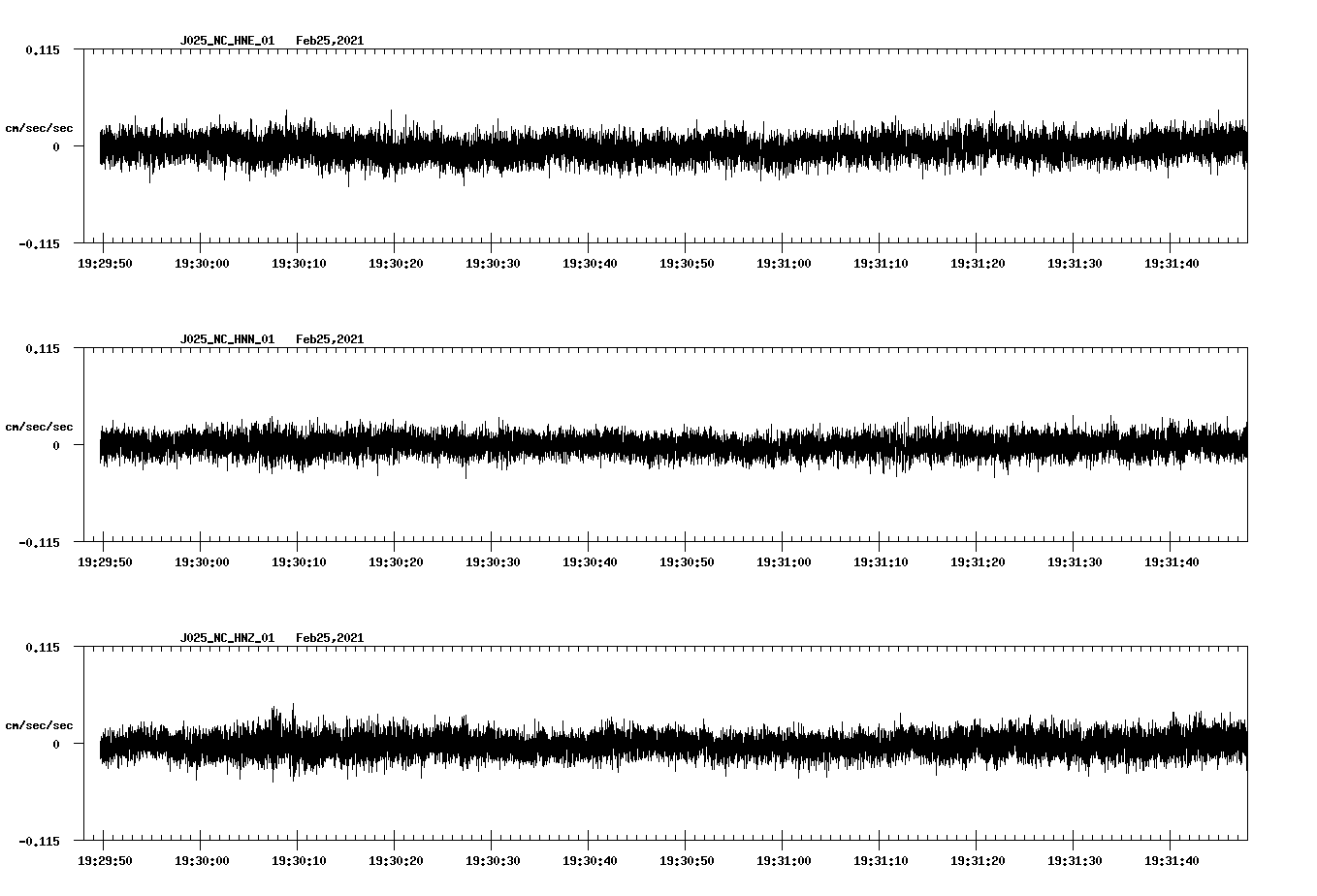Image resolution: width=1317 pixels, height=896 pixels.
Task: Click the 19:30:10 time tick on the HNZ axis
Action: tap(298, 858)
